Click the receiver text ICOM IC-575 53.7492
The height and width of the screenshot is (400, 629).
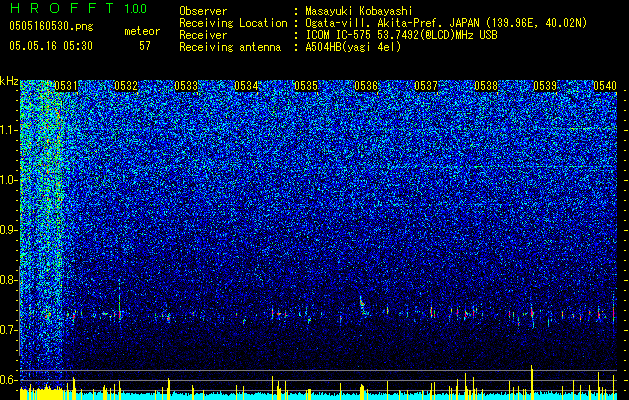(365, 35)
